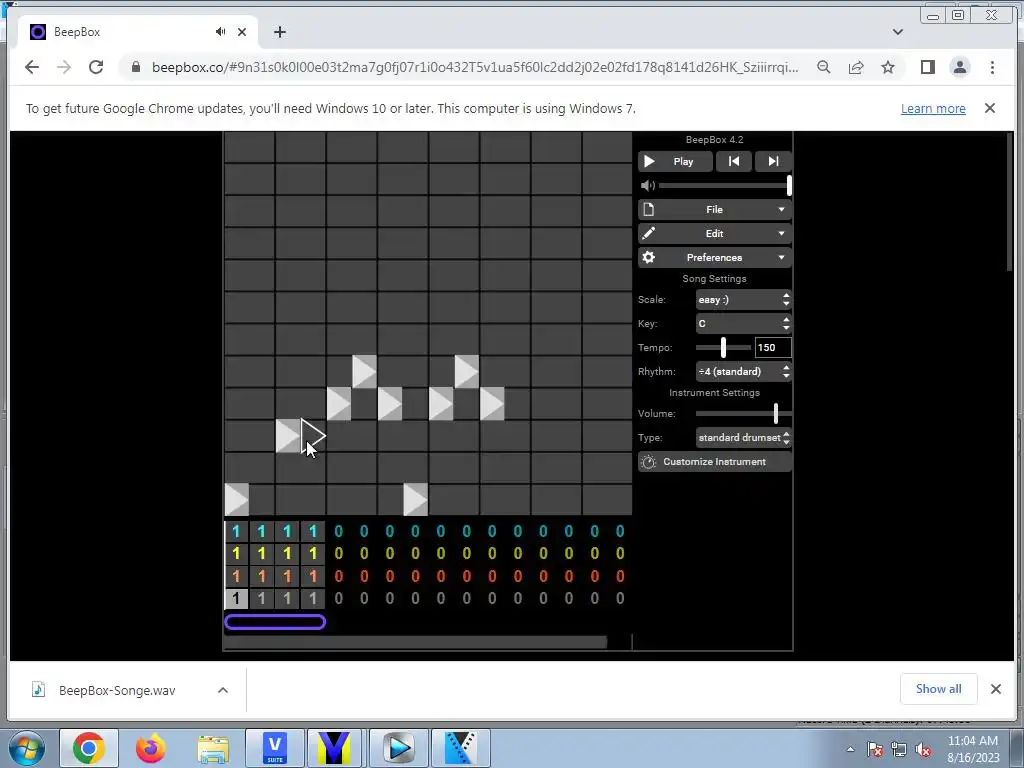The height and width of the screenshot is (768, 1024).
Task: Dismiss the Chrome update notification bar
Action: click(990, 108)
